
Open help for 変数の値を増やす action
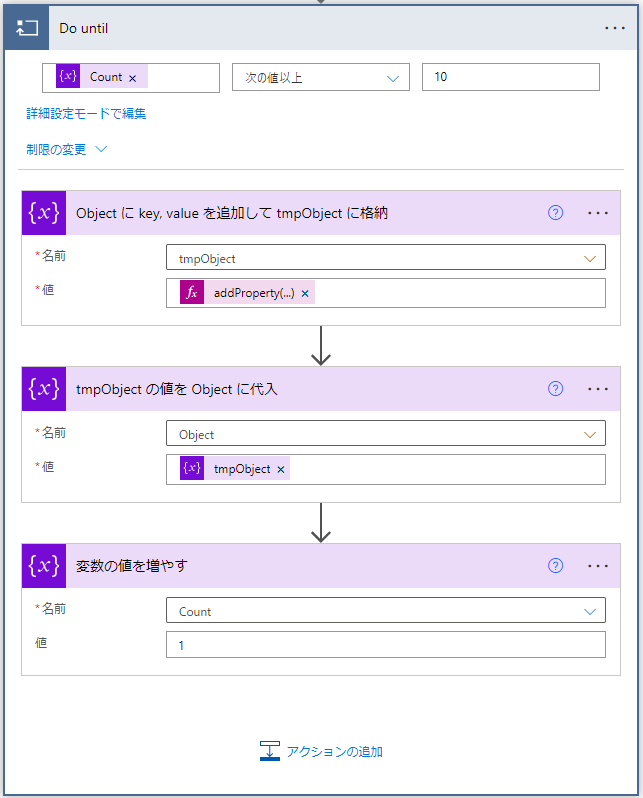[x=555, y=566]
